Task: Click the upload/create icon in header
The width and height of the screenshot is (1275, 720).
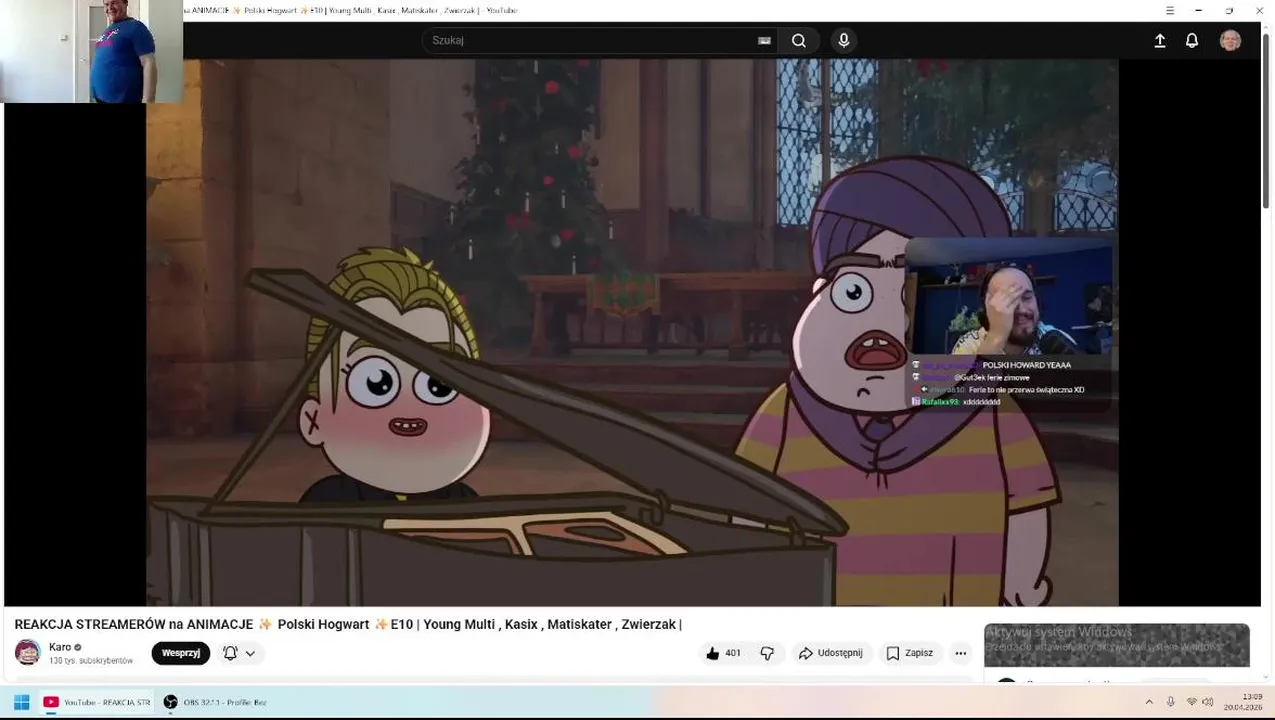Action: point(1160,41)
